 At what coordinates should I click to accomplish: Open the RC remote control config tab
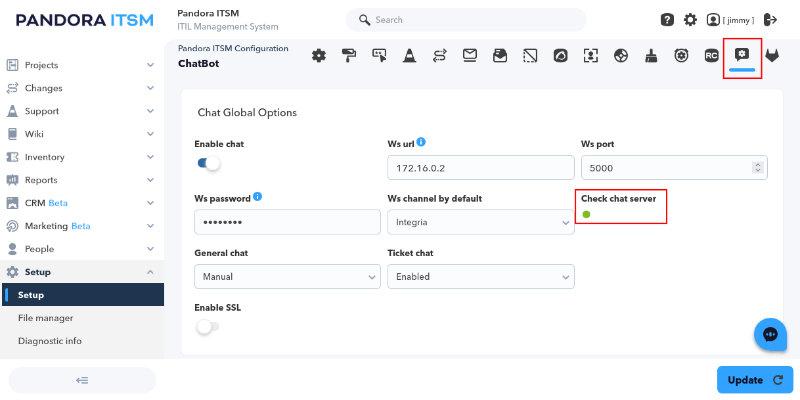tap(711, 56)
